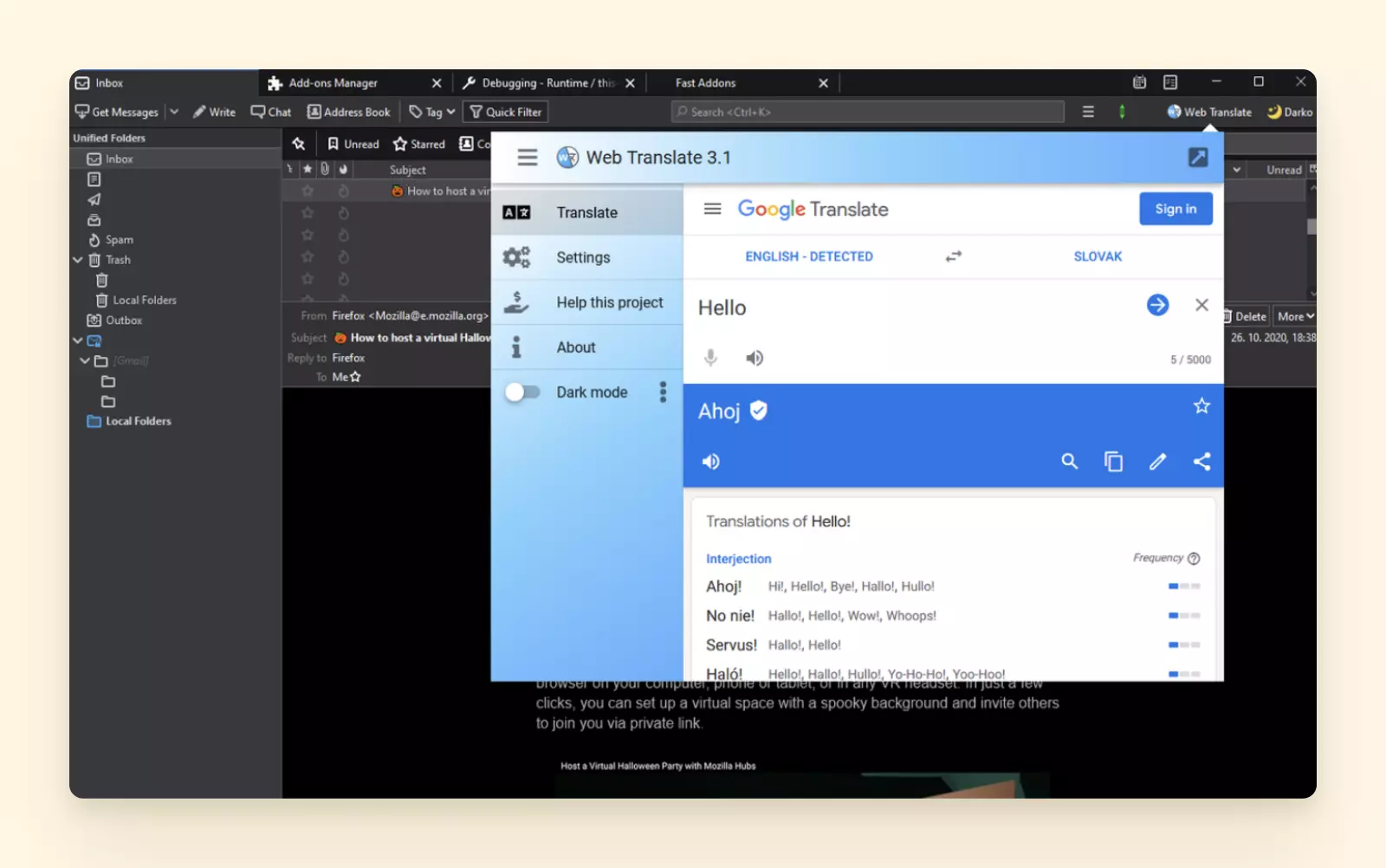
Task: Toggle keep filters pinned icon
Action: pyautogui.click(x=299, y=144)
